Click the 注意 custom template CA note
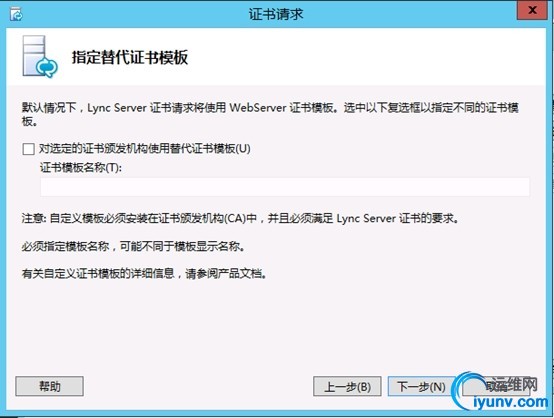 (x=240, y=218)
